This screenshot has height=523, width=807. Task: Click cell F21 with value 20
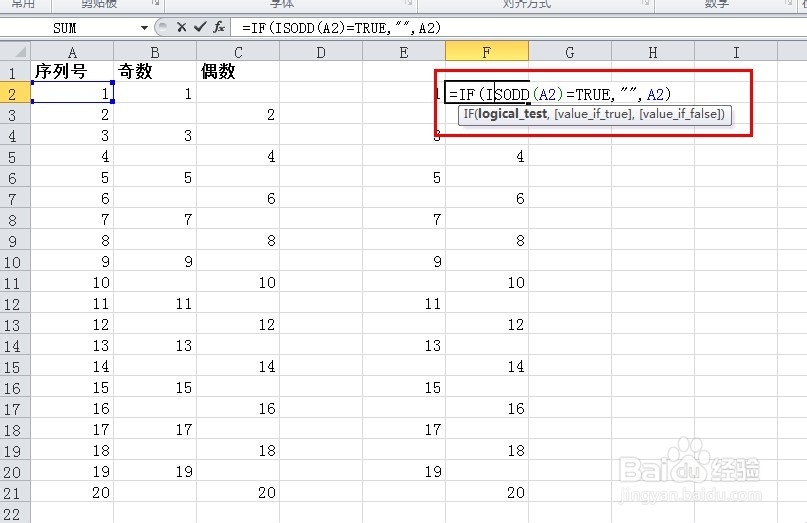[487, 493]
